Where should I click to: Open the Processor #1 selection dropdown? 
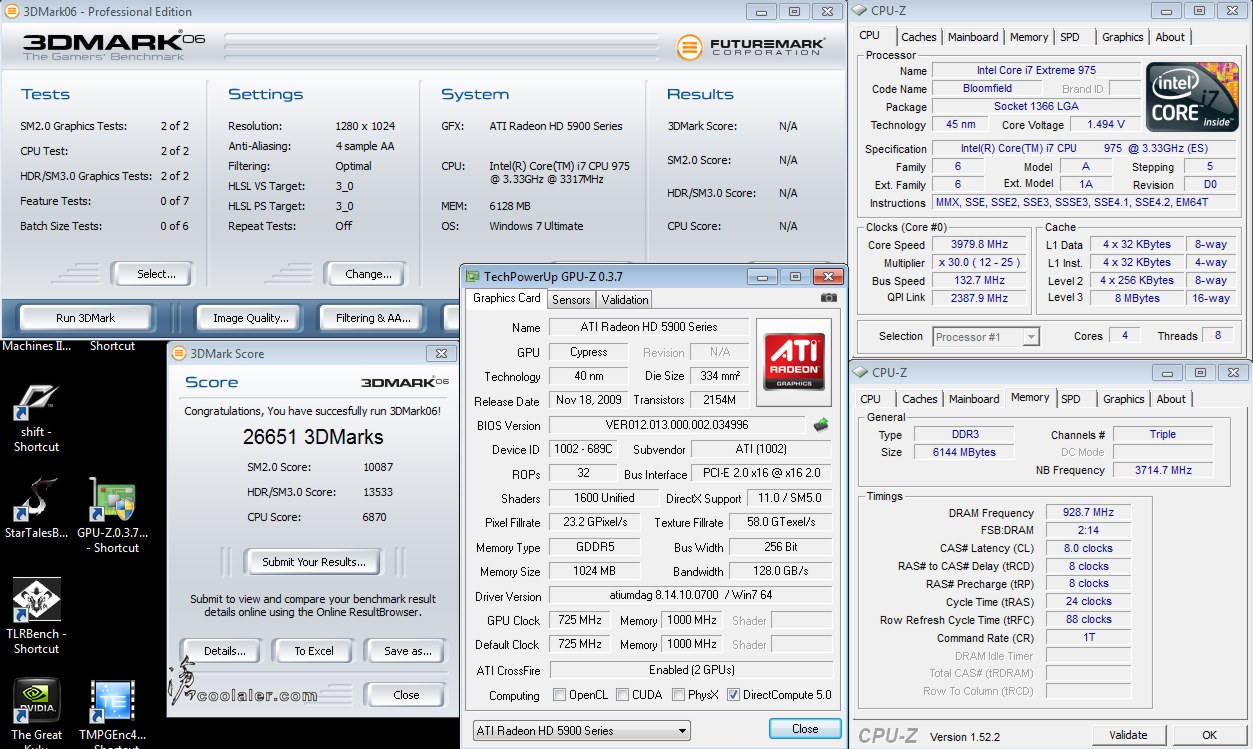986,337
